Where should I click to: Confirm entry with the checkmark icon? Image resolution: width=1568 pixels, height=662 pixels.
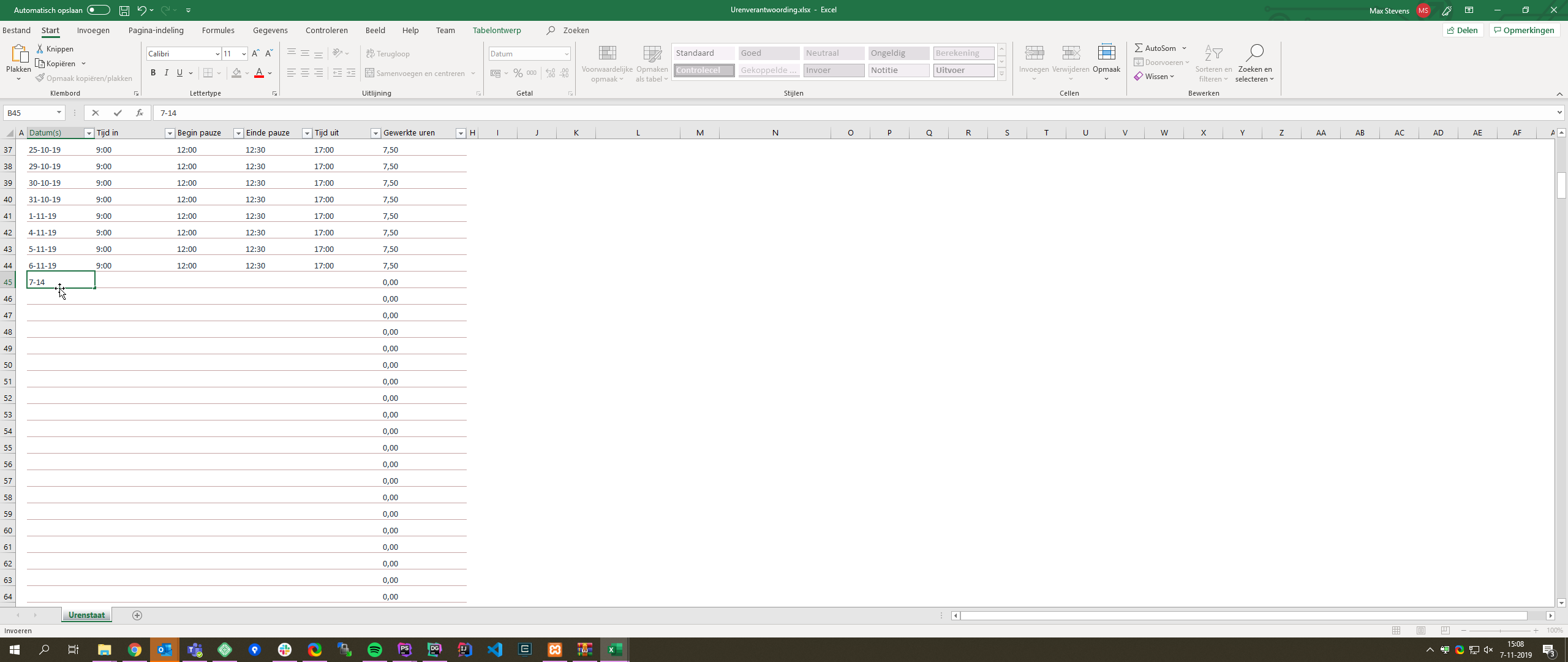(118, 113)
